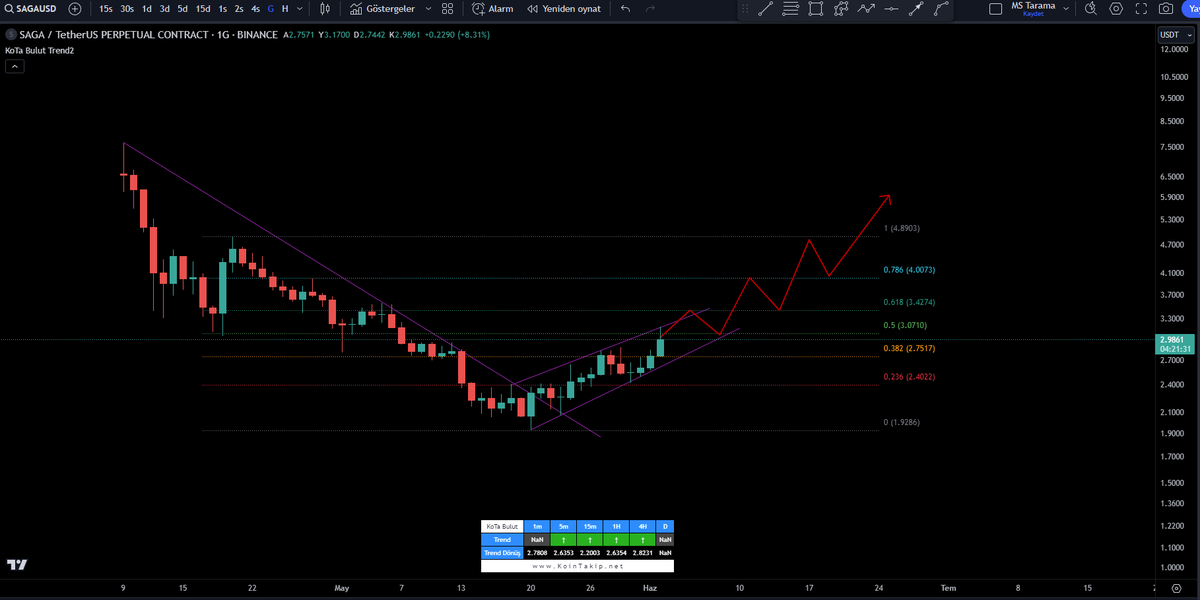The height and width of the screenshot is (600, 1200).
Task: Click the May date label on time axis
Action: 344,589
